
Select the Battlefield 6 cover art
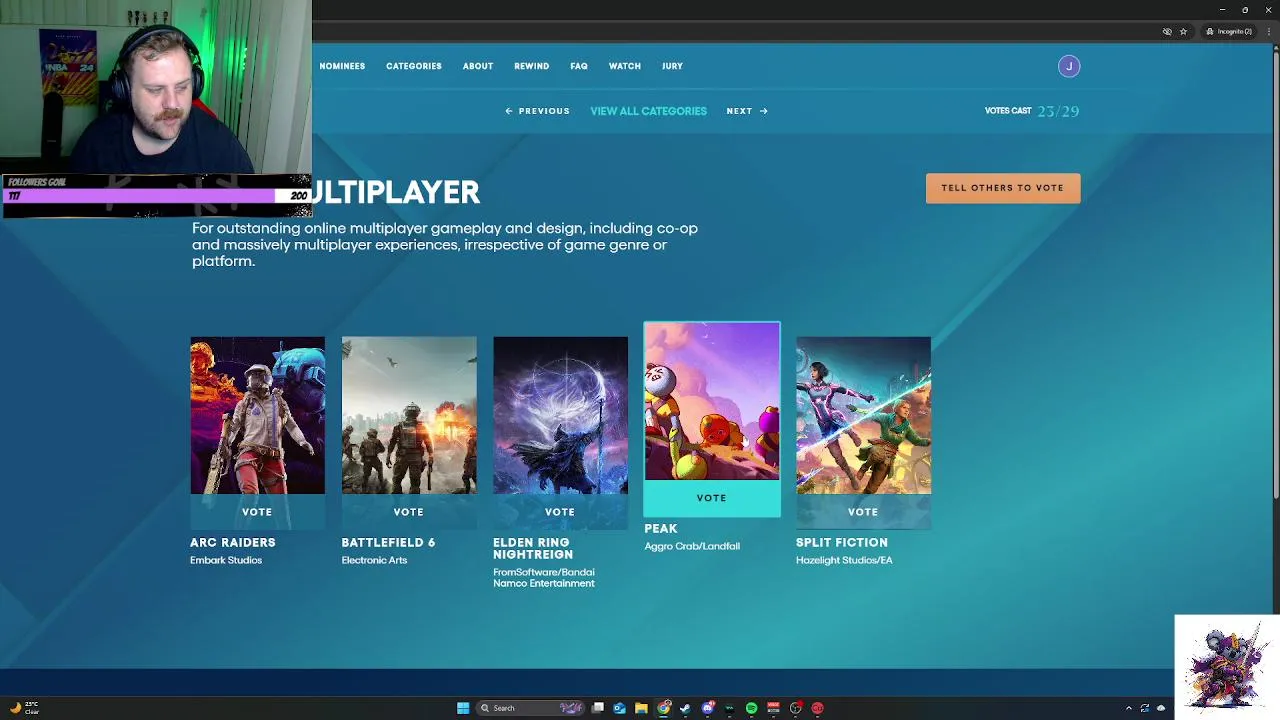(409, 415)
